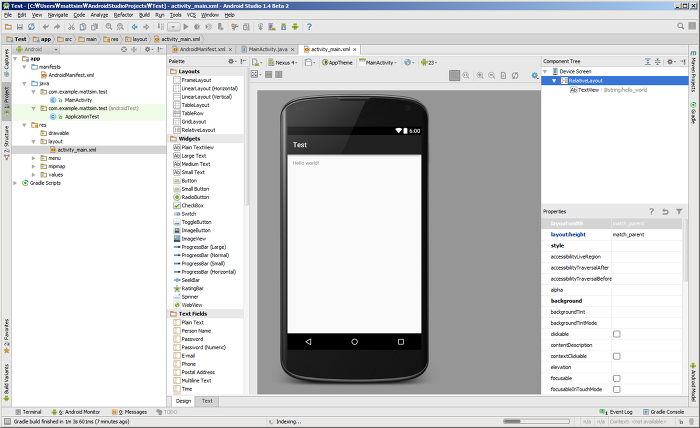Click the search everywhere magnifier icon
This screenshot has width=700, height=428.
[x=680, y=26]
